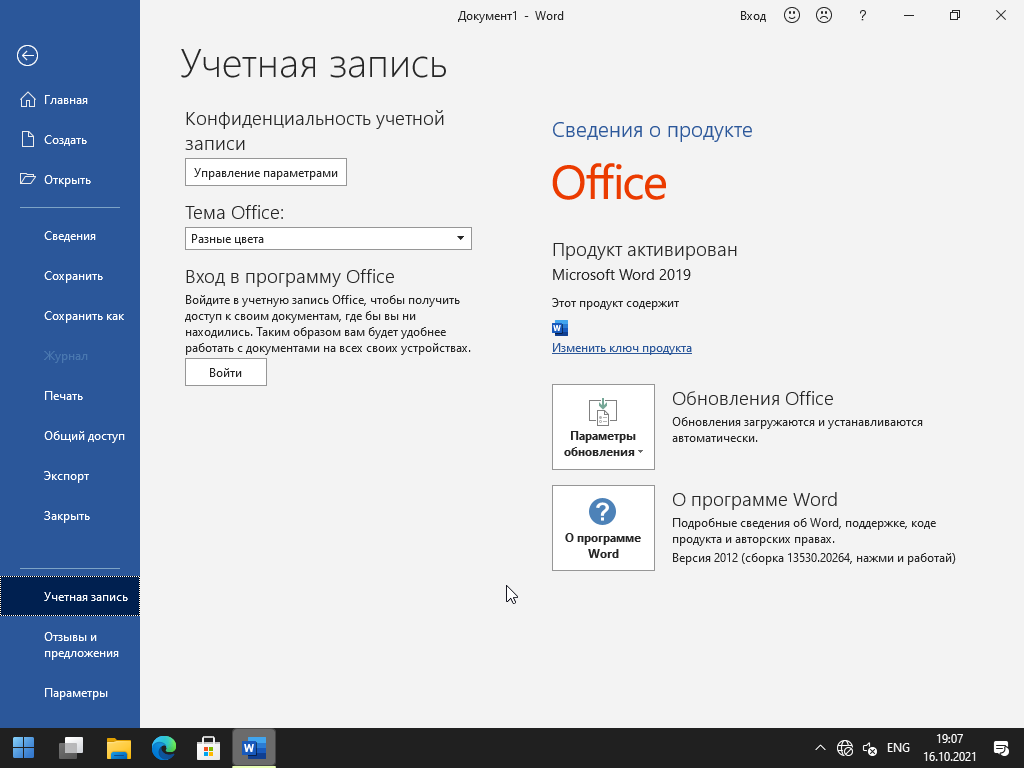Open Отзывы и предложения

[70, 645]
